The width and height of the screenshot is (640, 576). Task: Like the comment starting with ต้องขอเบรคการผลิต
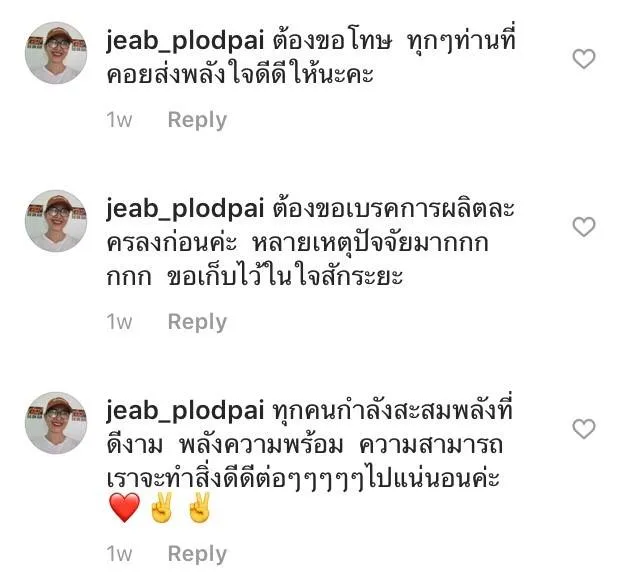tap(584, 227)
